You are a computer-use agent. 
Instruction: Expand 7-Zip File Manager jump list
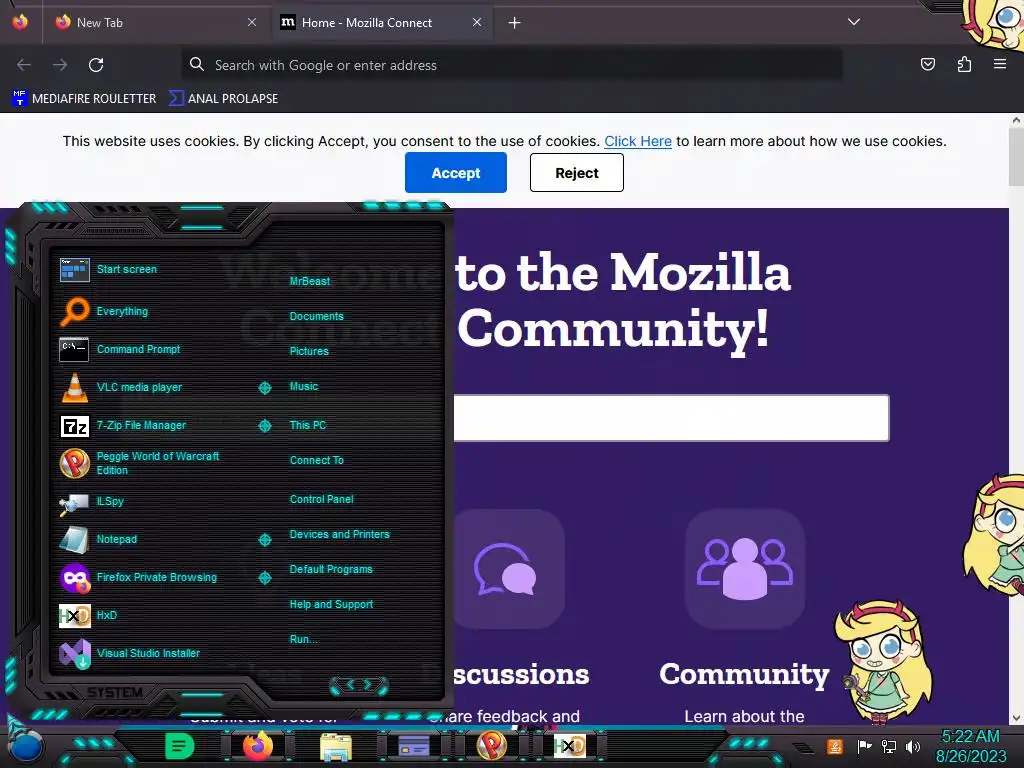(x=264, y=426)
